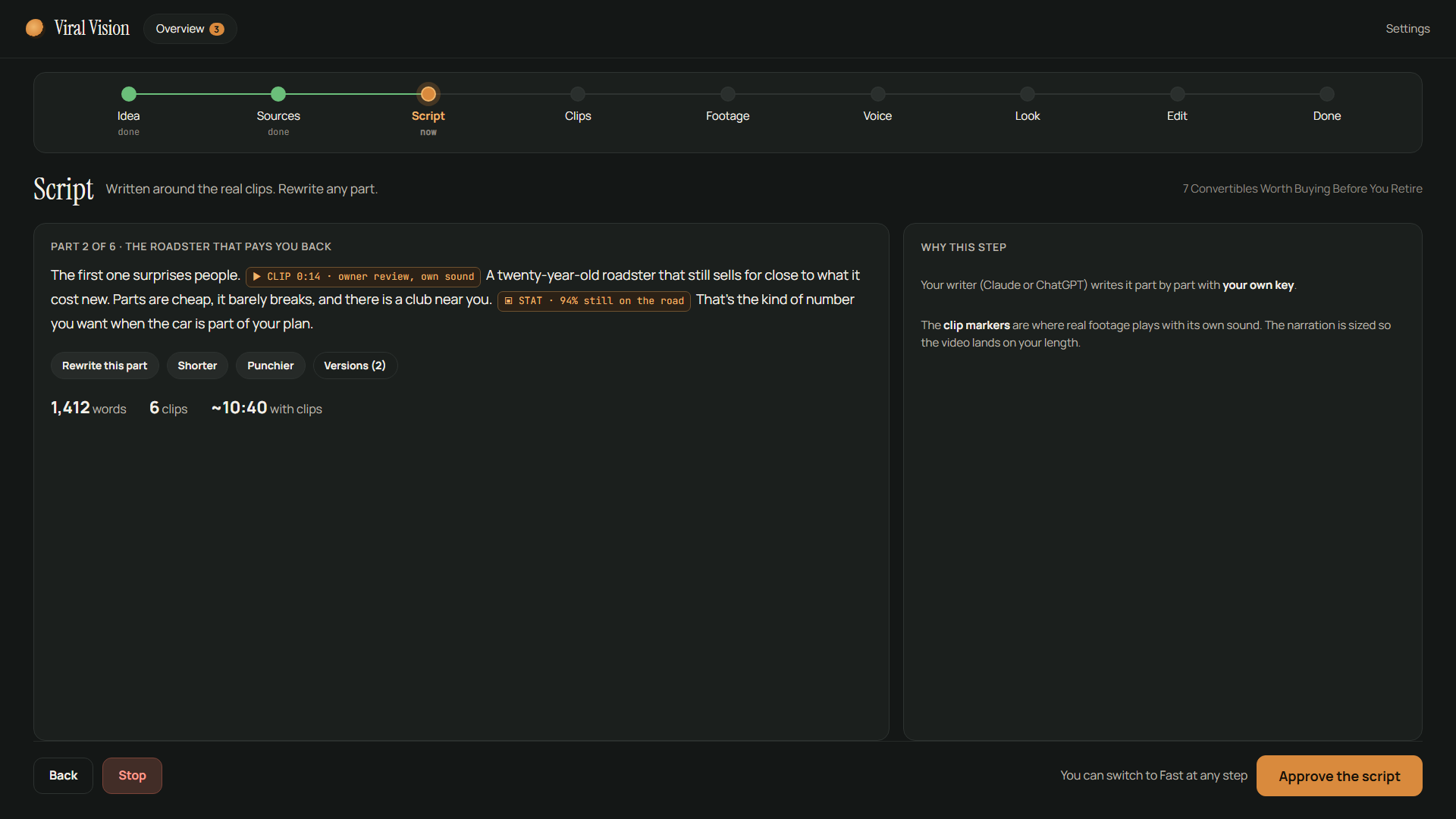Jump to the Edit step
1456x819 pixels.
pos(1177,94)
